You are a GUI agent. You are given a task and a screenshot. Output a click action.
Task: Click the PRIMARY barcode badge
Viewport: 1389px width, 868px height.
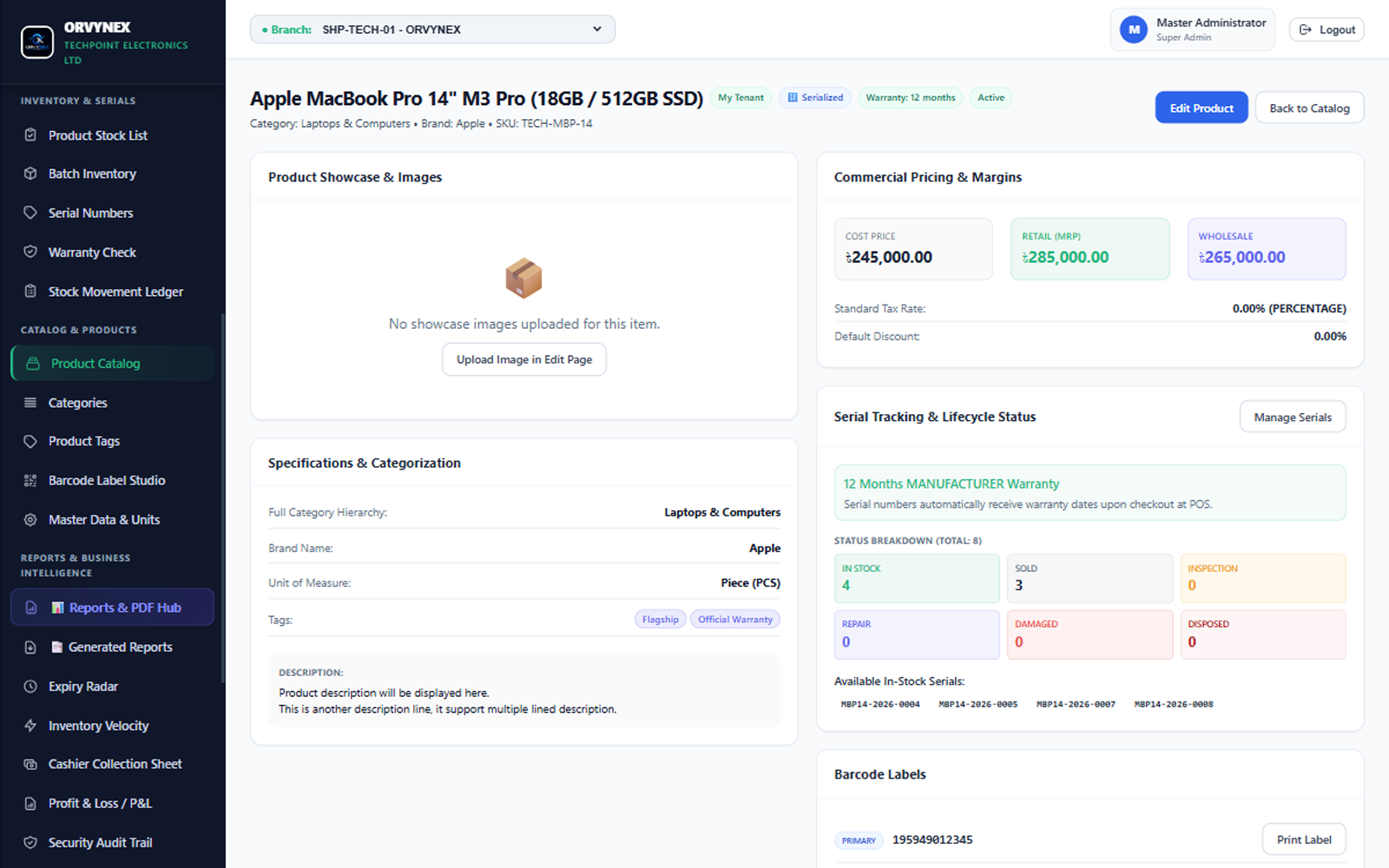tap(859, 840)
